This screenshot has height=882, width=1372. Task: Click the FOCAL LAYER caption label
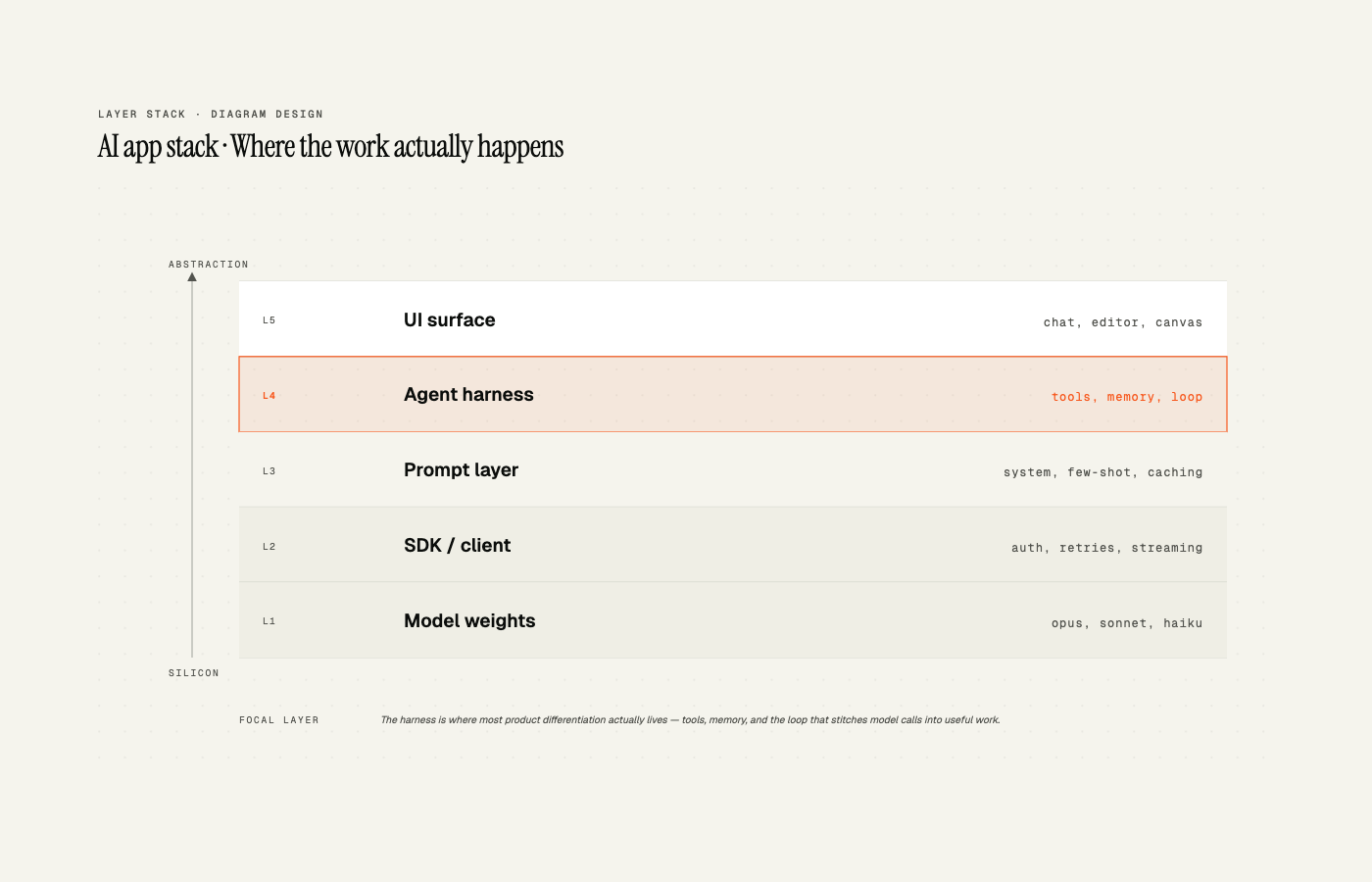[279, 720]
